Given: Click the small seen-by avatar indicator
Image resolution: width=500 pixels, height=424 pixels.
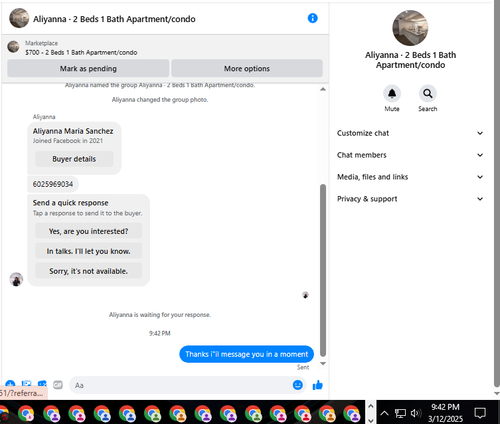Looking at the screenshot, I should 305,295.
